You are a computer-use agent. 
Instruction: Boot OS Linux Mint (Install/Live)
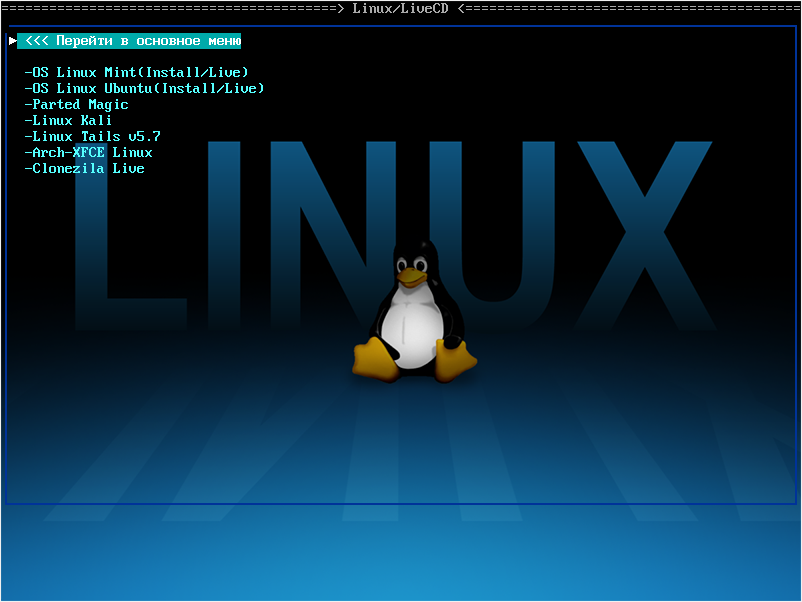[136, 72]
